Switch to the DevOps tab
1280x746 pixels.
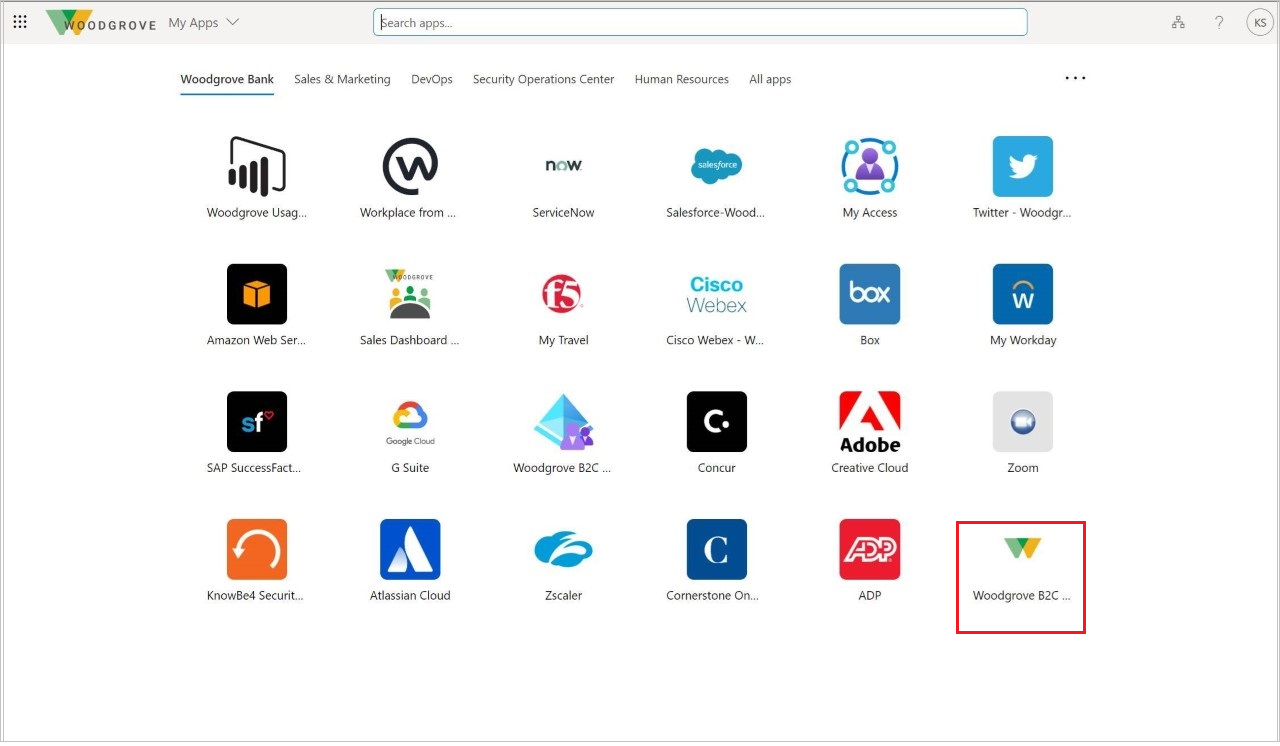pos(431,79)
